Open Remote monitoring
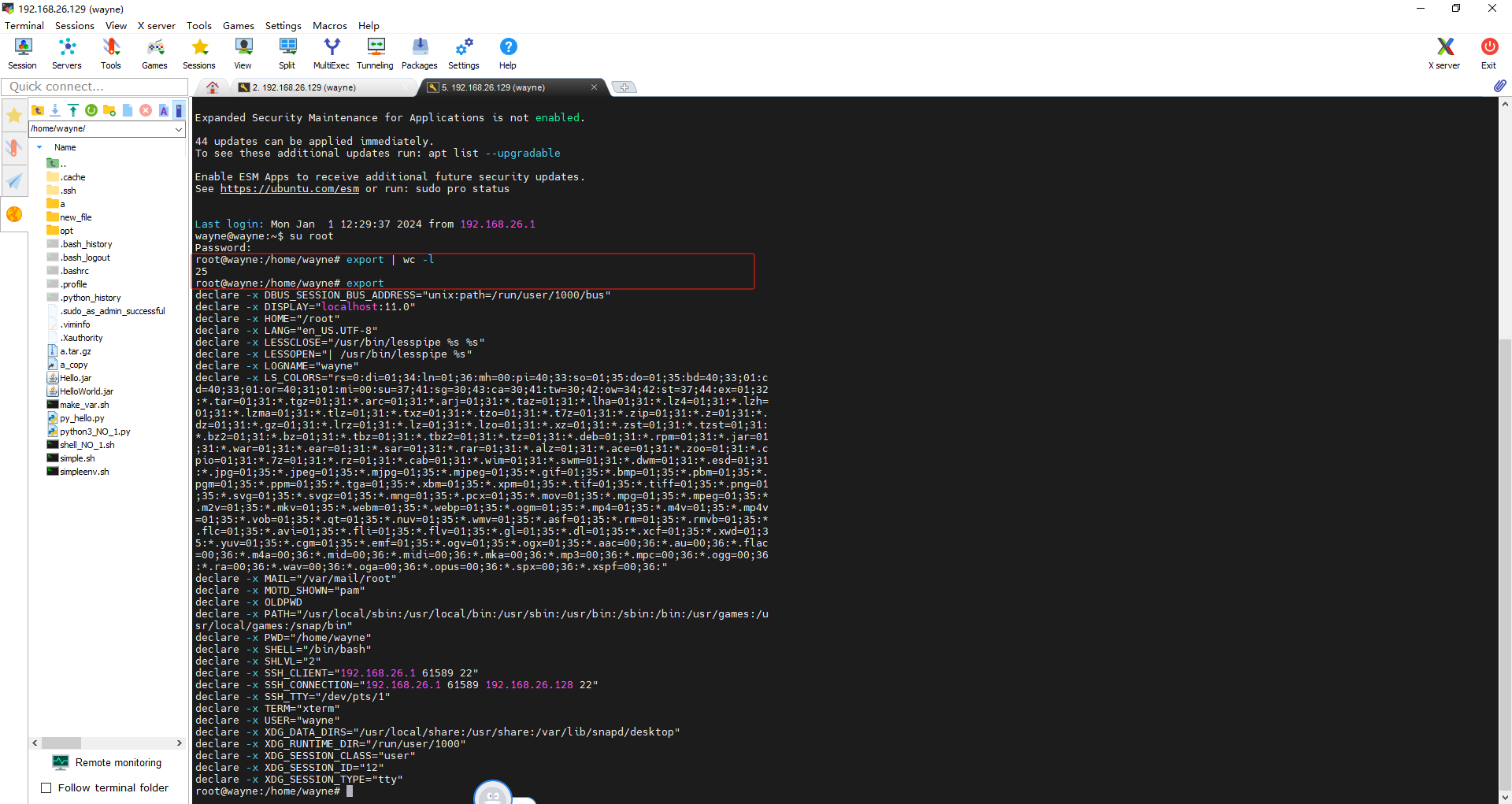 tap(107, 762)
